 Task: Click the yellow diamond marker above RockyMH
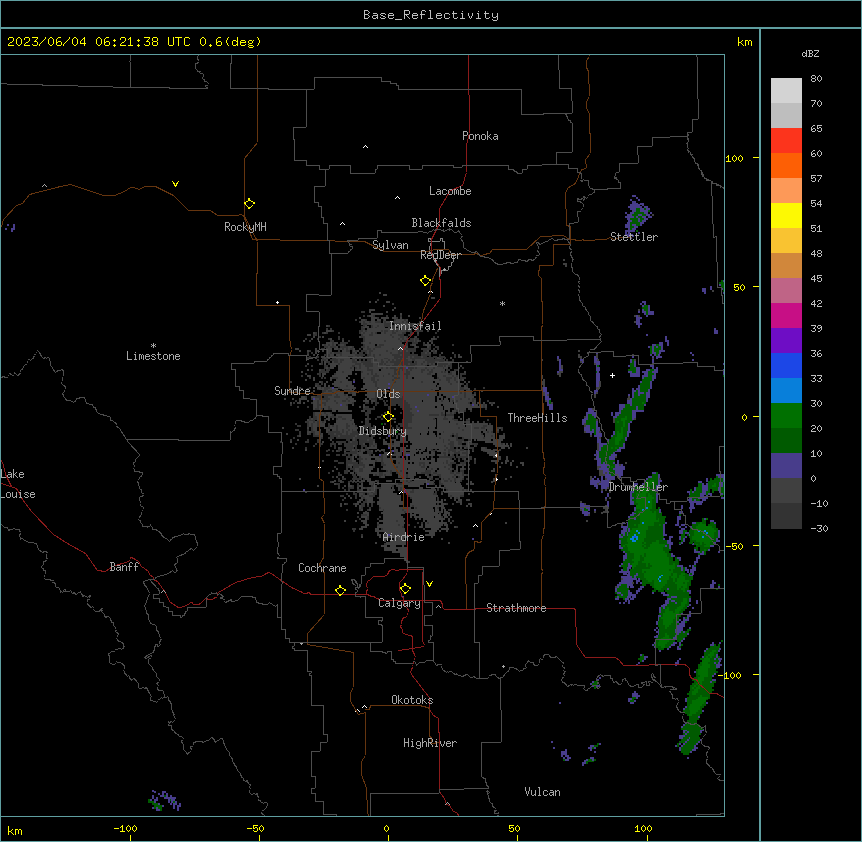[249, 204]
